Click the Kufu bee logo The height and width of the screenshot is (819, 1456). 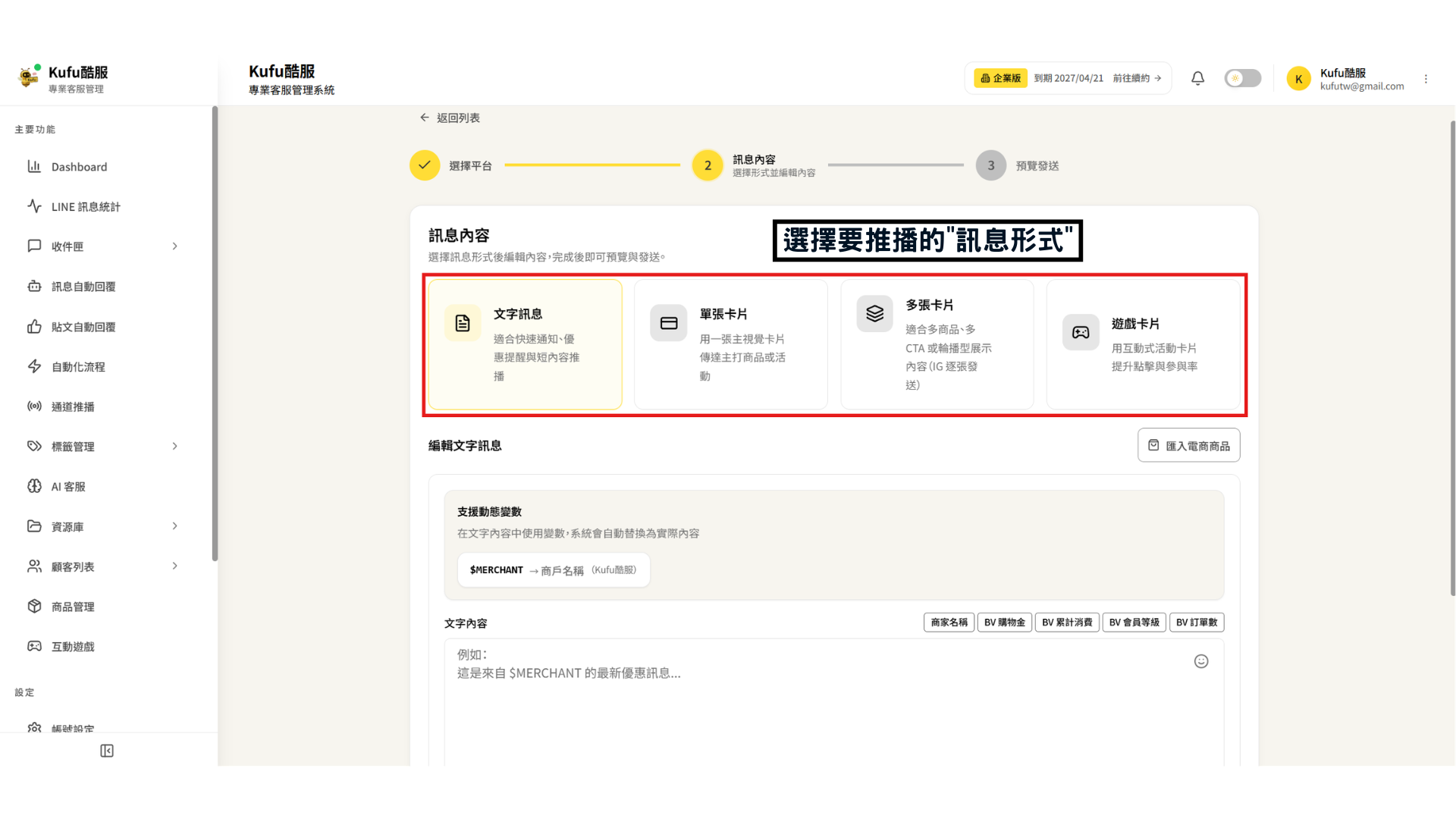click(x=29, y=77)
